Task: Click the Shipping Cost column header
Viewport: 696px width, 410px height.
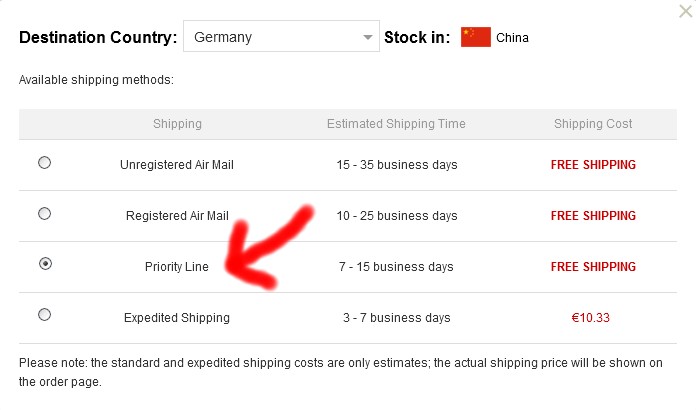Action: click(x=593, y=124)
